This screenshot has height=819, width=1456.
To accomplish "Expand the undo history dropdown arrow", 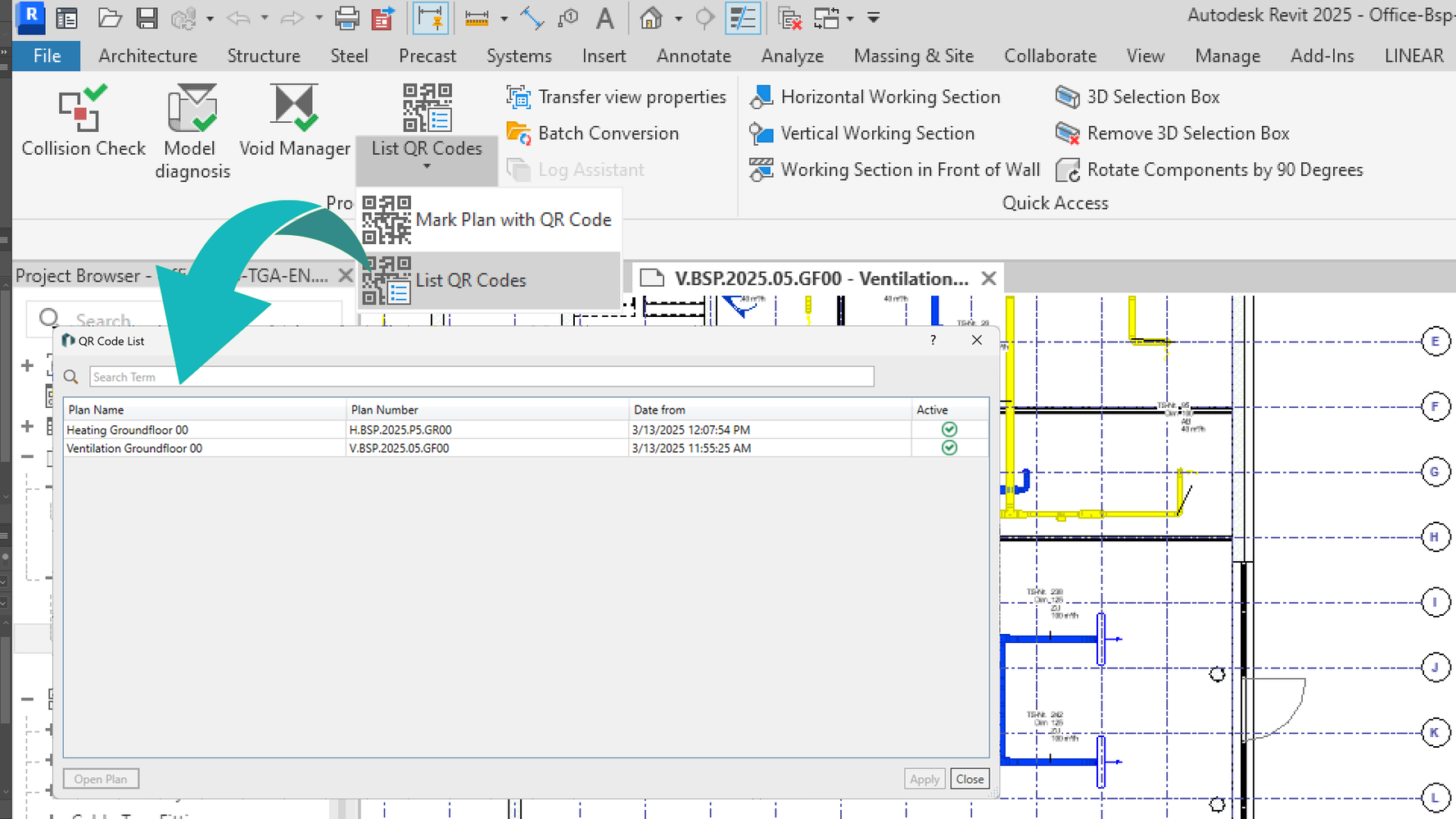I will pos(264,18).
